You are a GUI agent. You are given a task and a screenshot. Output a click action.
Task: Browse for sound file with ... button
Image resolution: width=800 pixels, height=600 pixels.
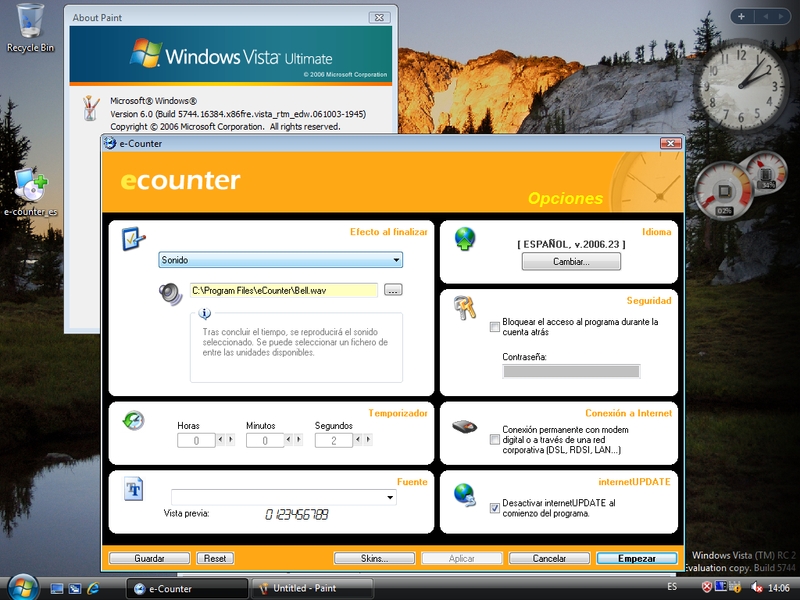click(393, 290)
